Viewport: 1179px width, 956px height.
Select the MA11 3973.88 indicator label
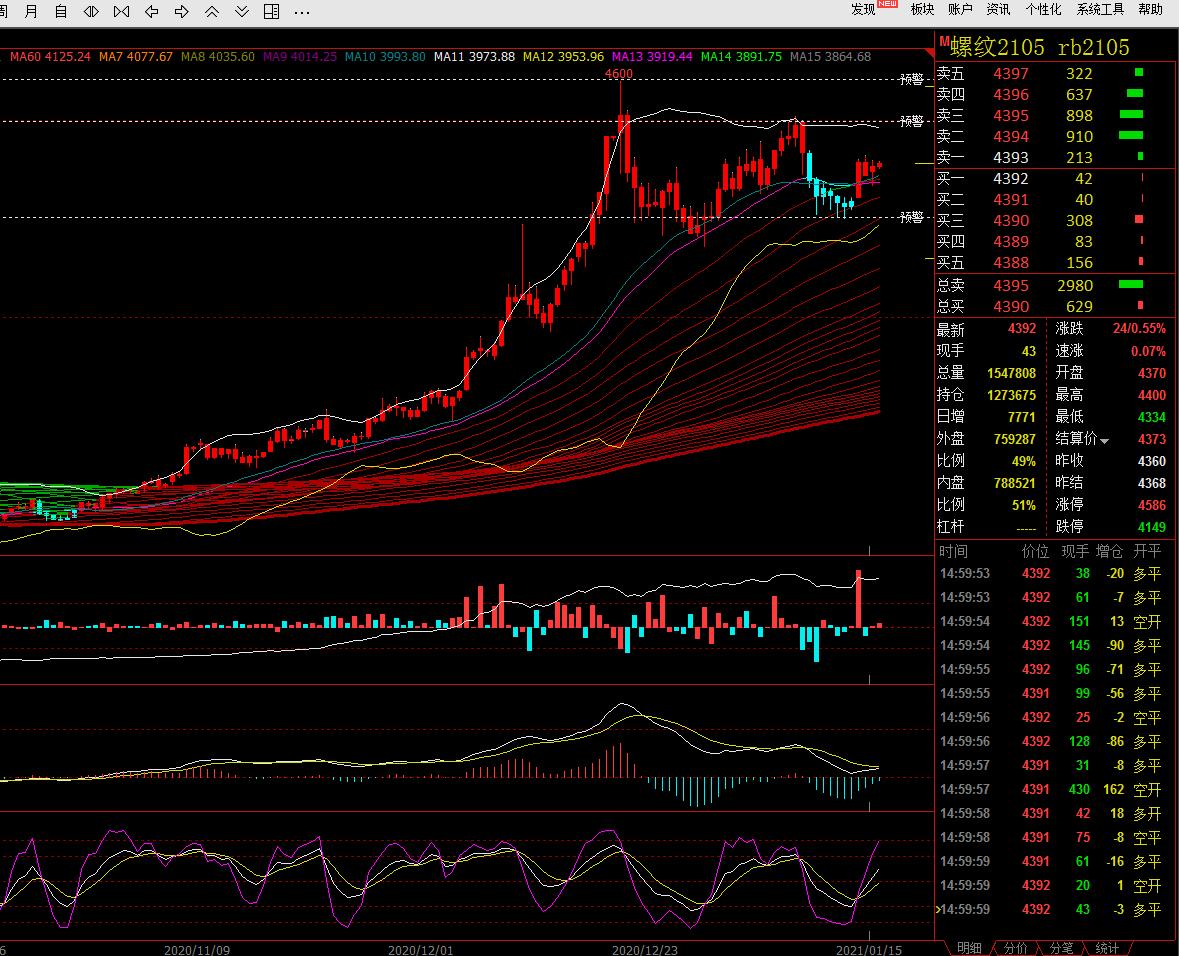click(474, 56)
